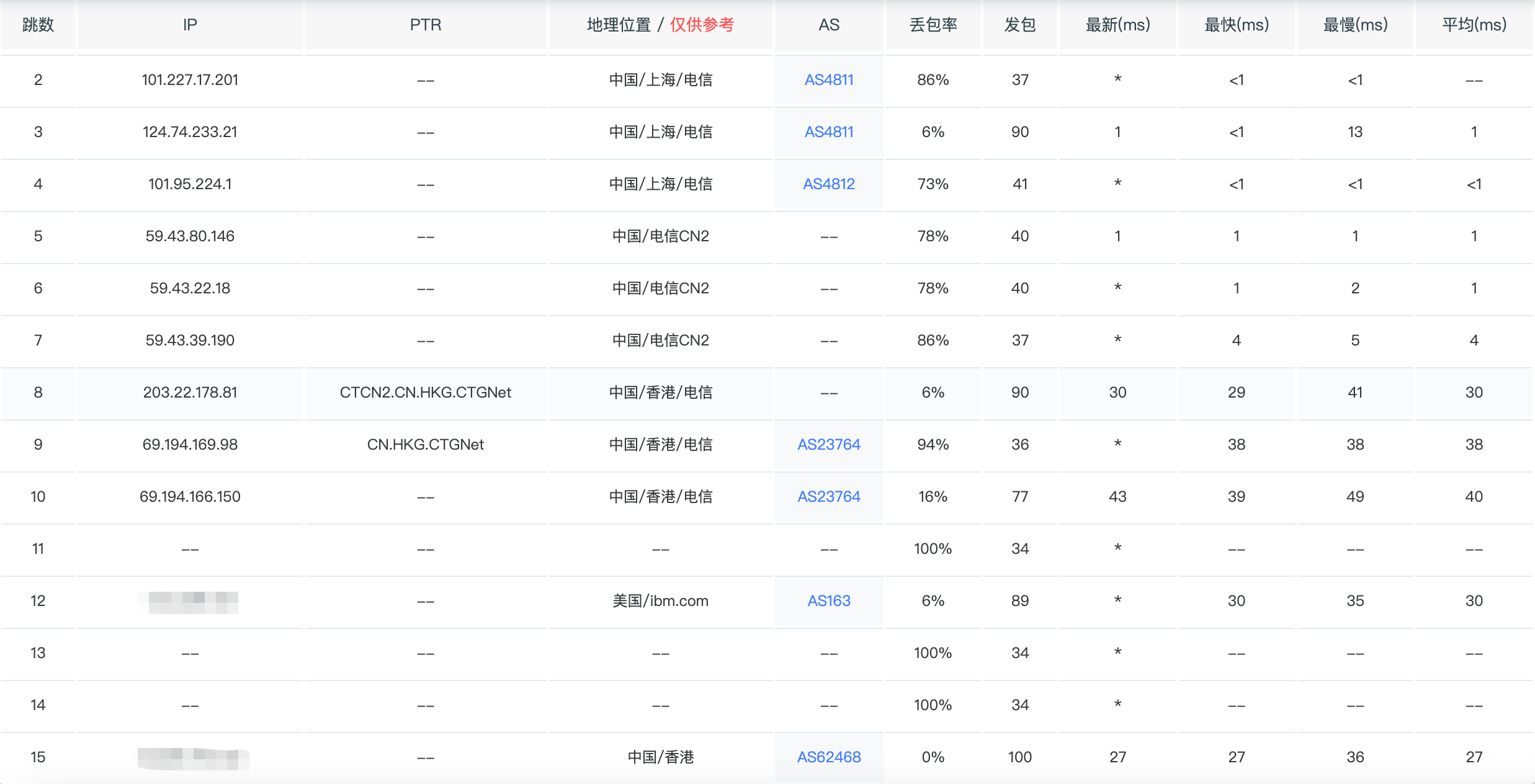Click PTR value CTCN2.CN.HKG.CTGNet

425,393
